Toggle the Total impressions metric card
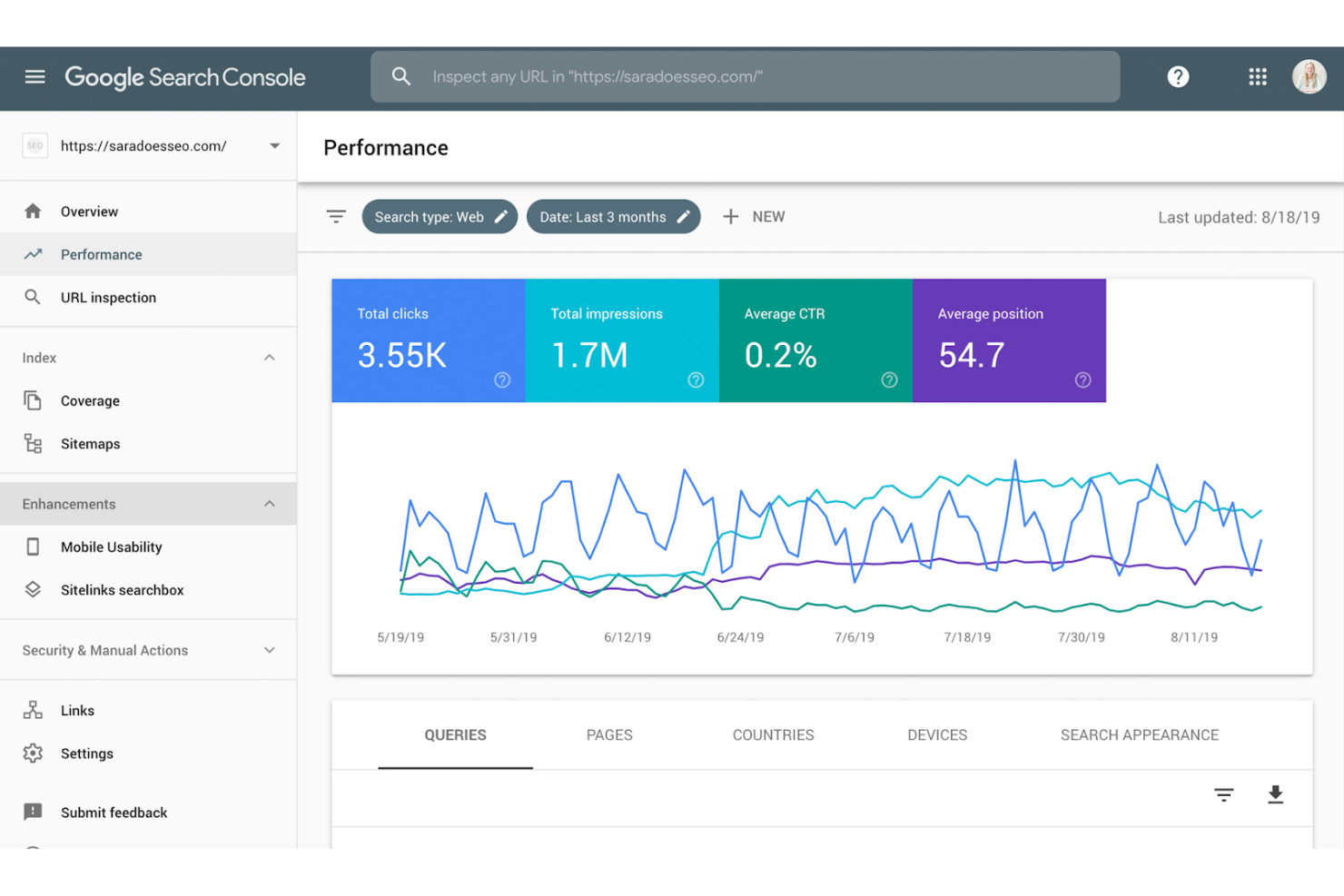 pos(622,340)
